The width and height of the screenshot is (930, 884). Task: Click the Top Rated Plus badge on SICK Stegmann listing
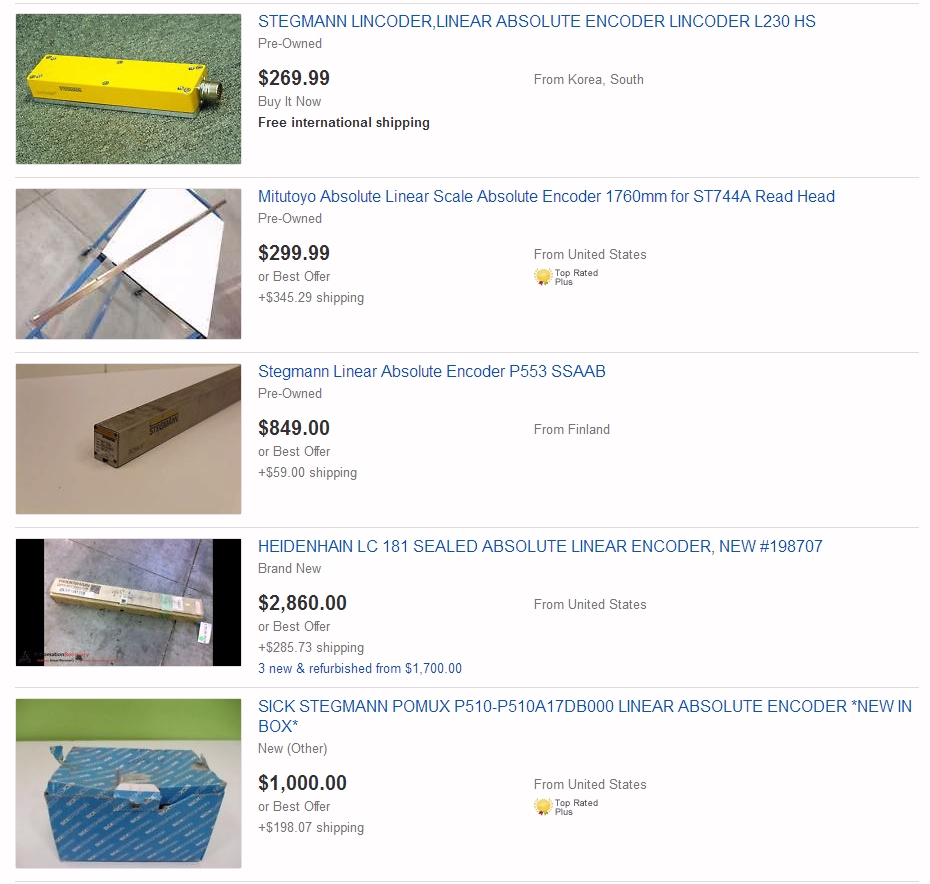(x=566, y=807)
